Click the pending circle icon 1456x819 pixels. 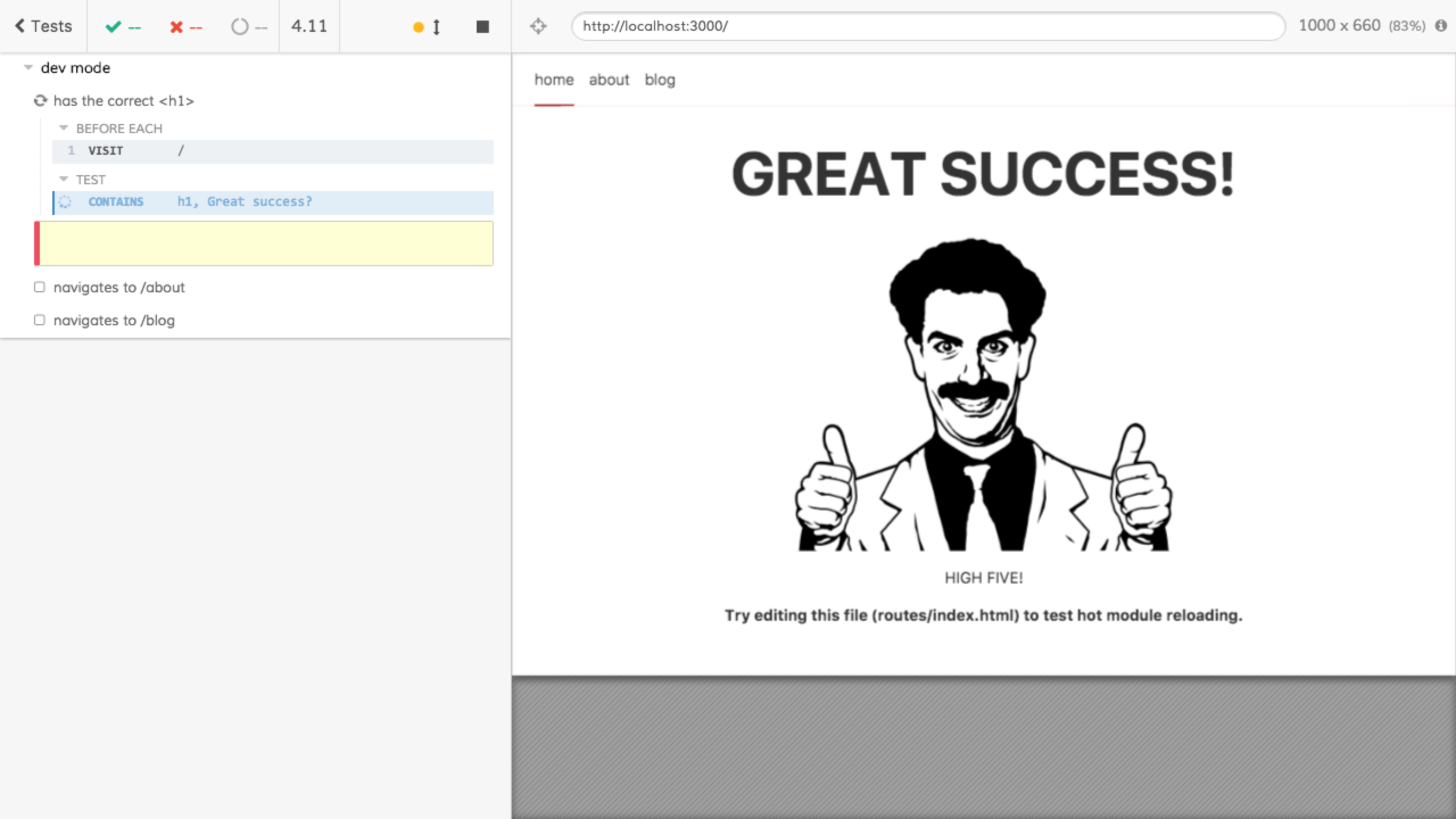239,27
